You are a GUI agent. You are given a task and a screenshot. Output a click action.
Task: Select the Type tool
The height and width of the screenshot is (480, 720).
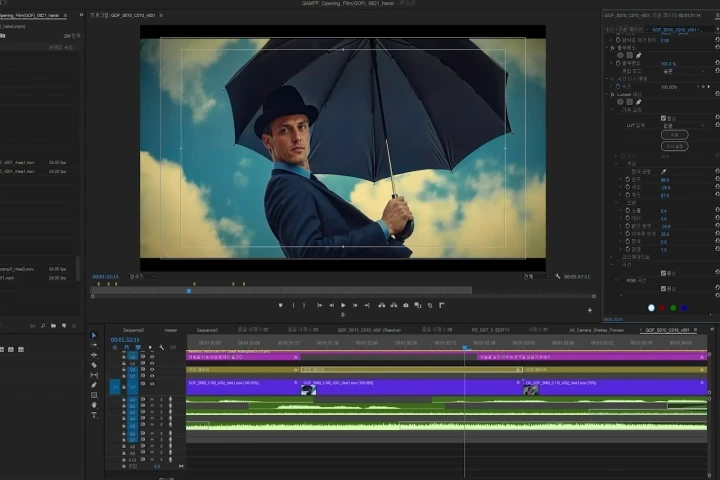pyautogui.click(x=94, y=415)
